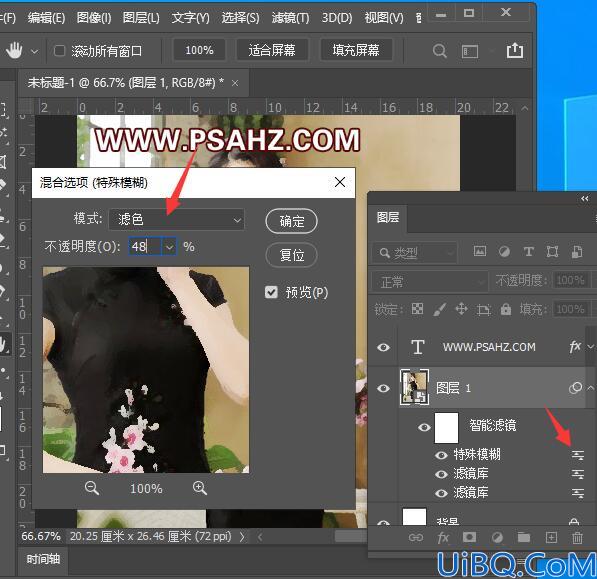Select the Hand tool in options bar
The height and width of the screenshot is (579, 597).
[14, 50]
